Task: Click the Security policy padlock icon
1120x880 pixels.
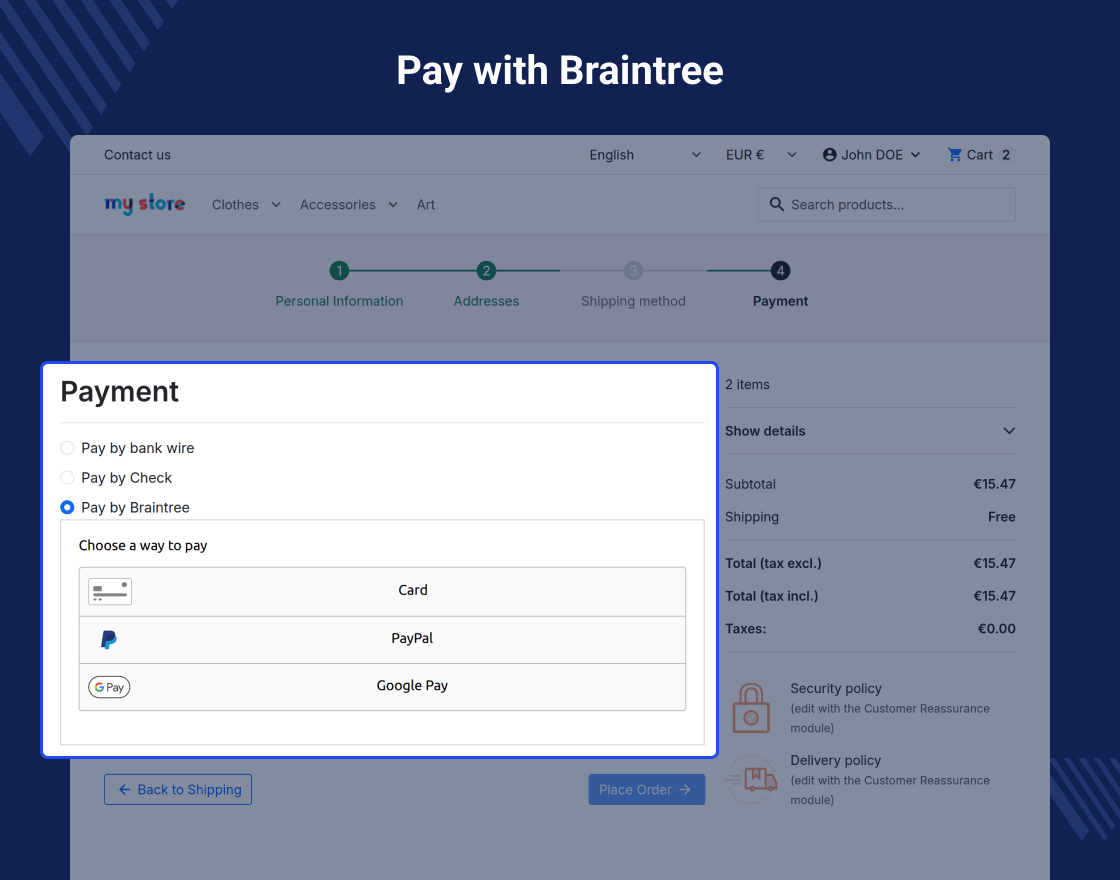Action: [751, 708]
